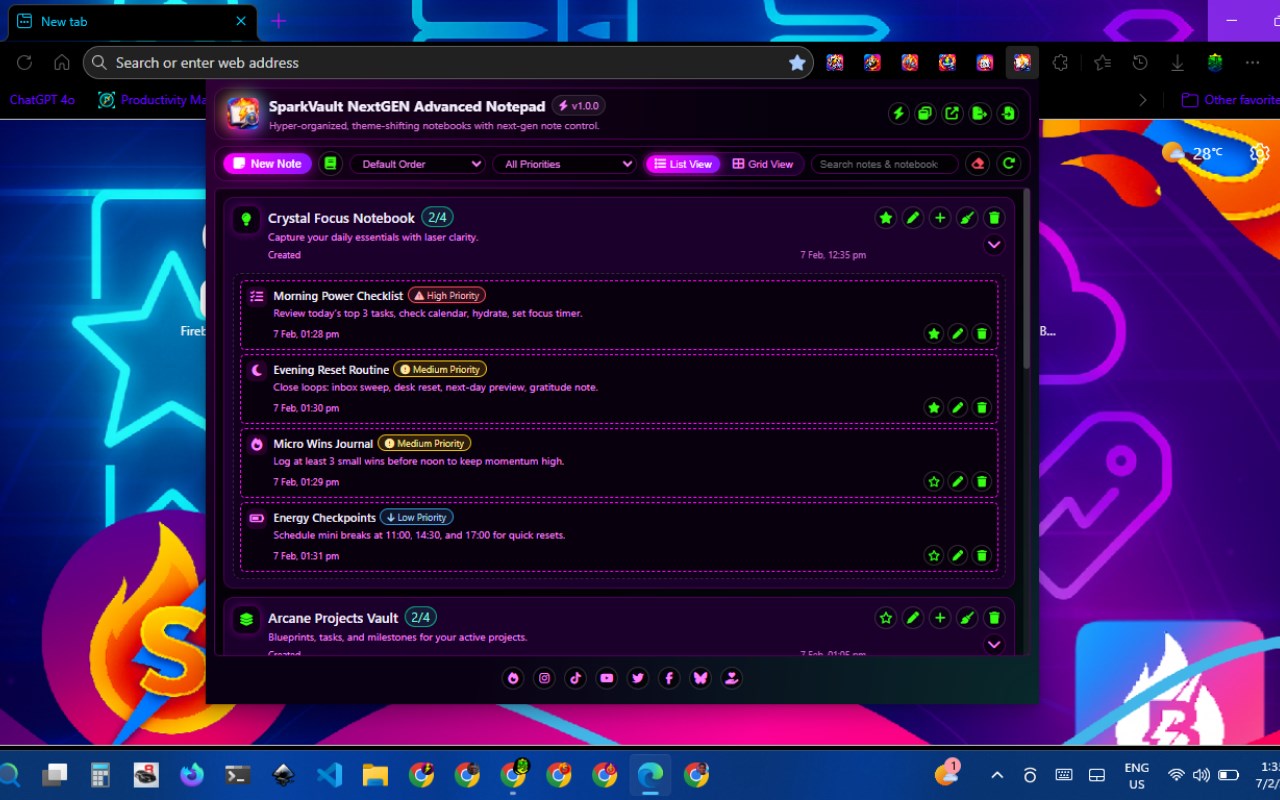The width and height of the screenshot is (1280, 800).
Task: Open the Morning Power Checklist note title
Action: pos(338,296)
